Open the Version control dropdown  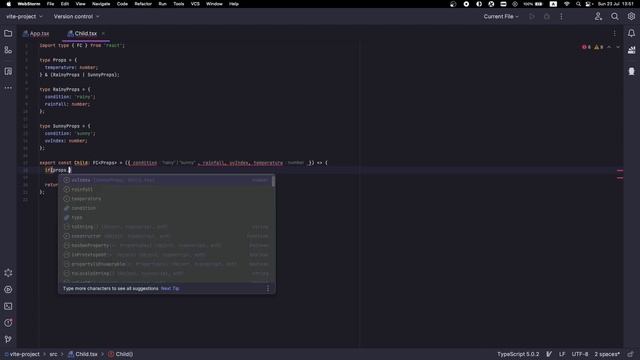coord(76,17)
